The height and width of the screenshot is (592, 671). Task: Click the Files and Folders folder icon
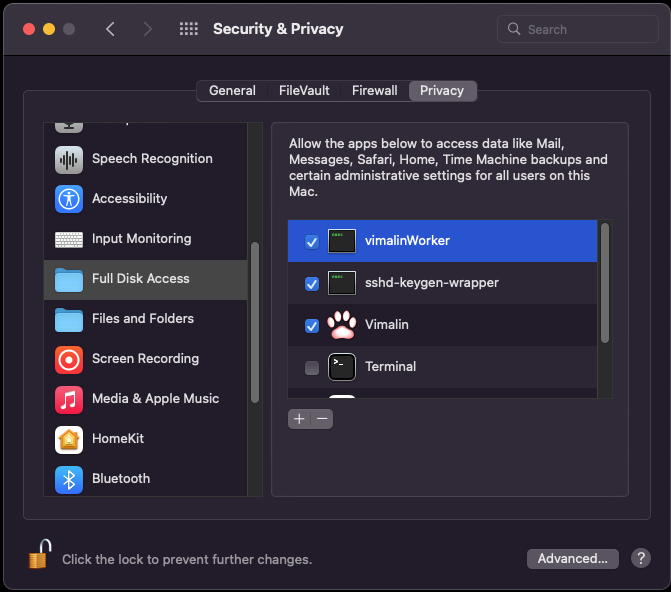pos(69,320)
